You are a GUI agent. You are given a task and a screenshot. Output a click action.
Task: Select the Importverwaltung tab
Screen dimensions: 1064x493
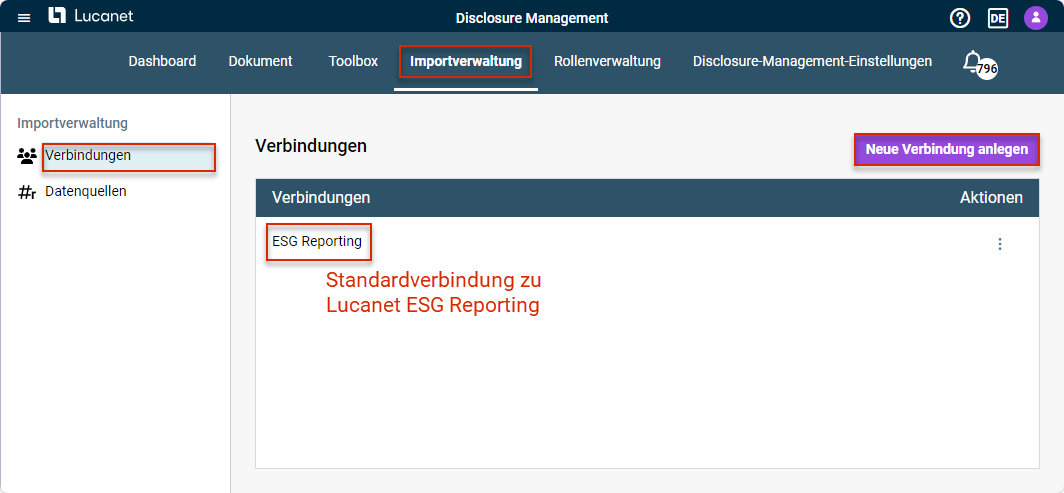[466, 62]
